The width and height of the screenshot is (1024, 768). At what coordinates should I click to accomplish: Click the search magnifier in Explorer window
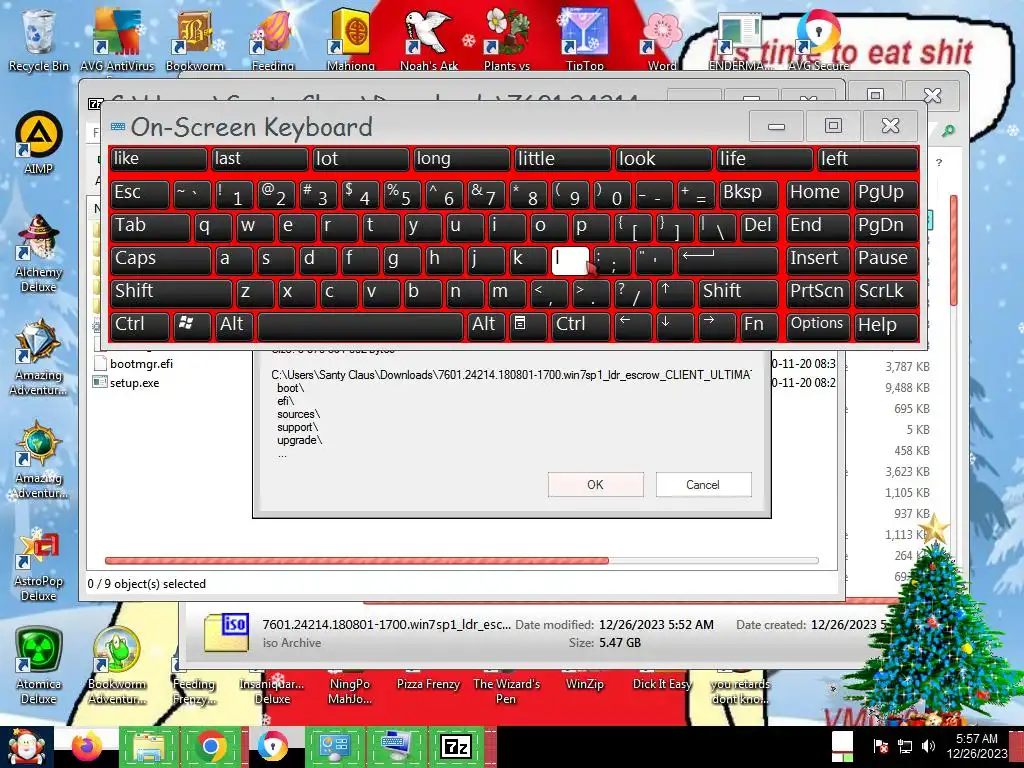click(x=948, y=131)
